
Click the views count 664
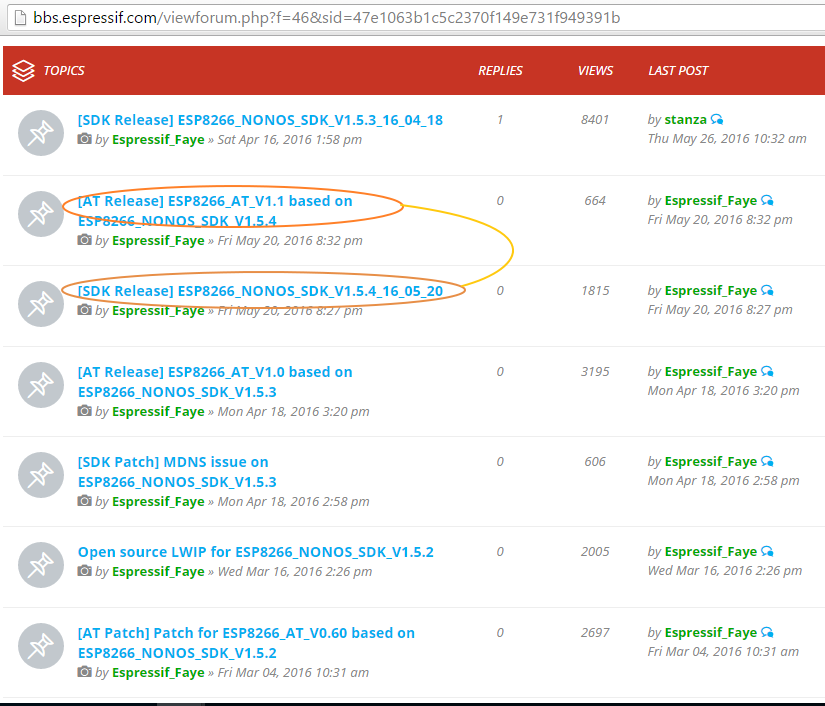pyautogui.click(x=595, y=201)
